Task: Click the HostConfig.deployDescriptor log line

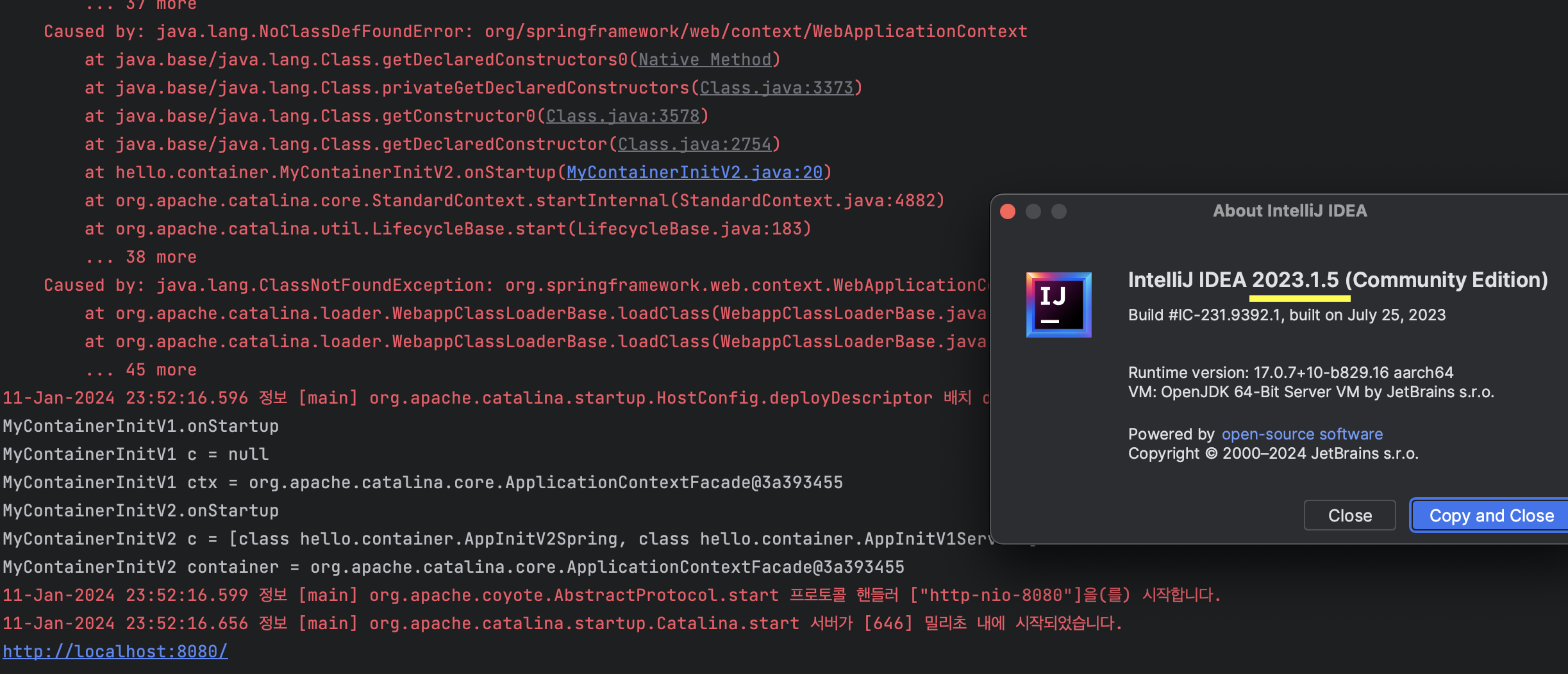Action: pos(496,398)
